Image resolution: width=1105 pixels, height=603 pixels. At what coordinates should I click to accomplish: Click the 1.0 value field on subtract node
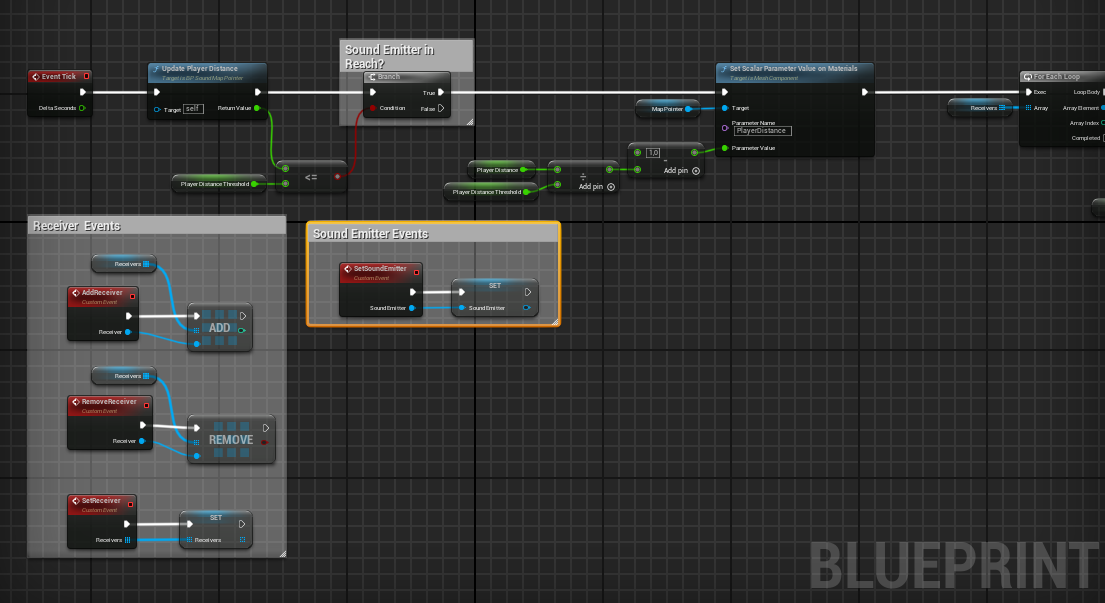[653, 153]
